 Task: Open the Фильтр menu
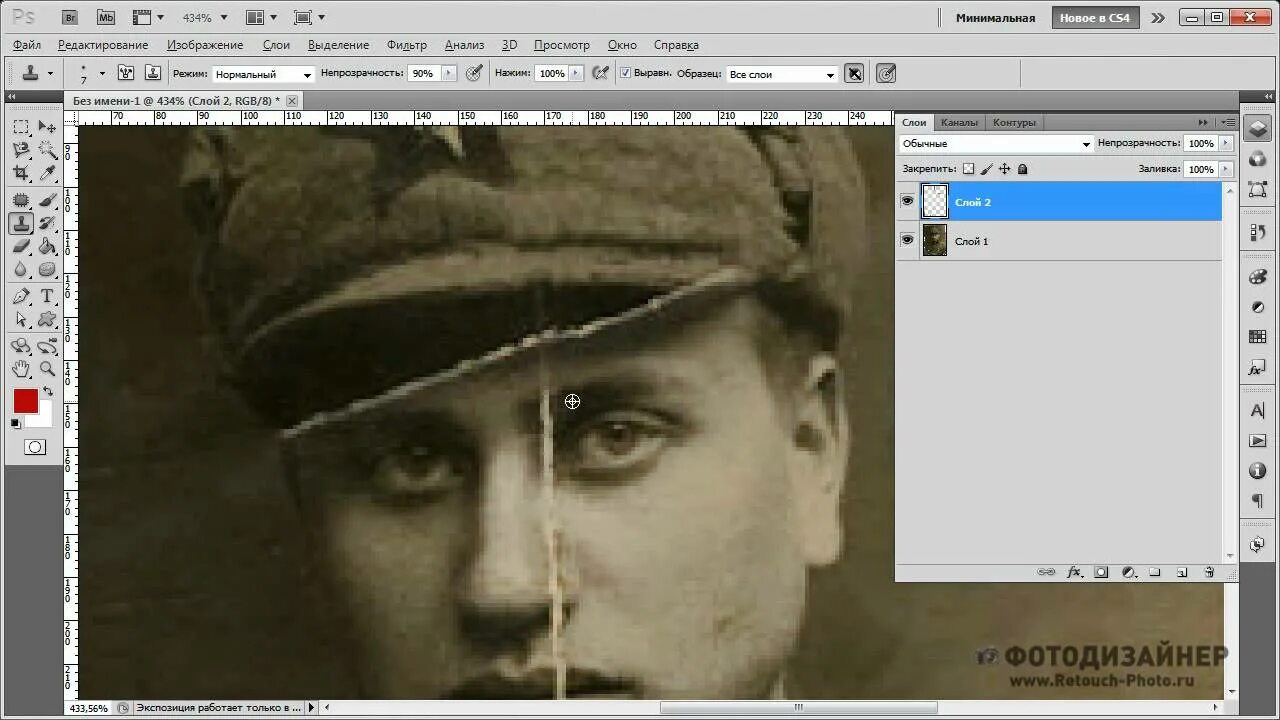(x=406, y=45)
